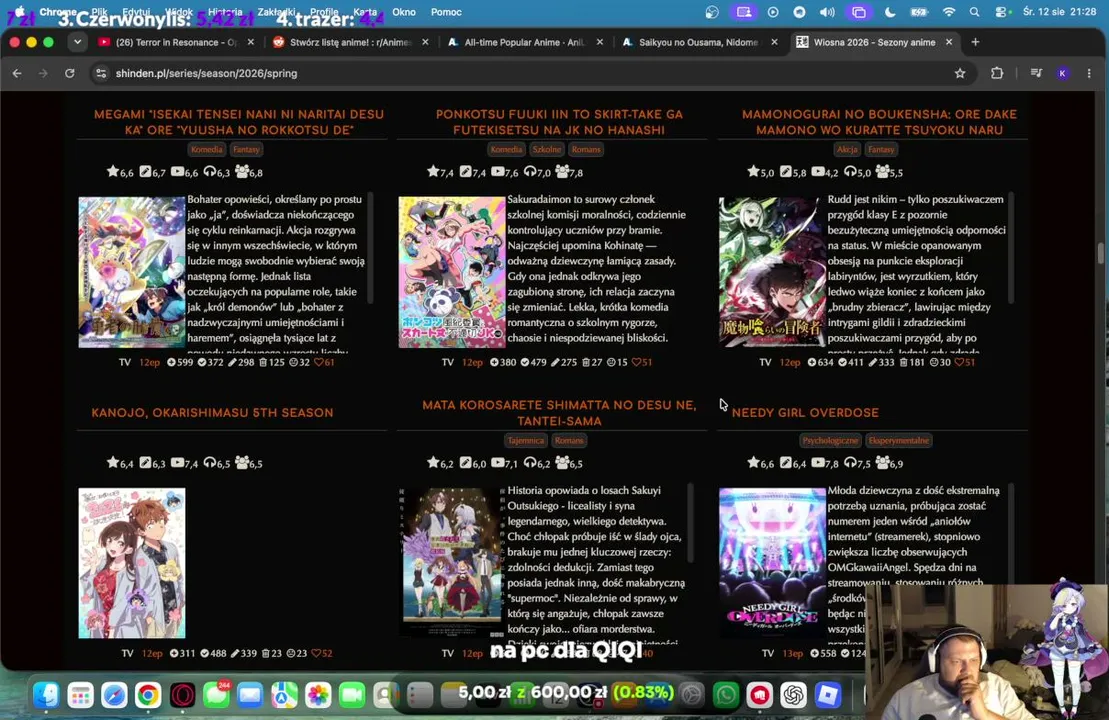1109x720 pixels.
Task: Close the Saikyou no Ousama tab
Action: tap(774, 42)
